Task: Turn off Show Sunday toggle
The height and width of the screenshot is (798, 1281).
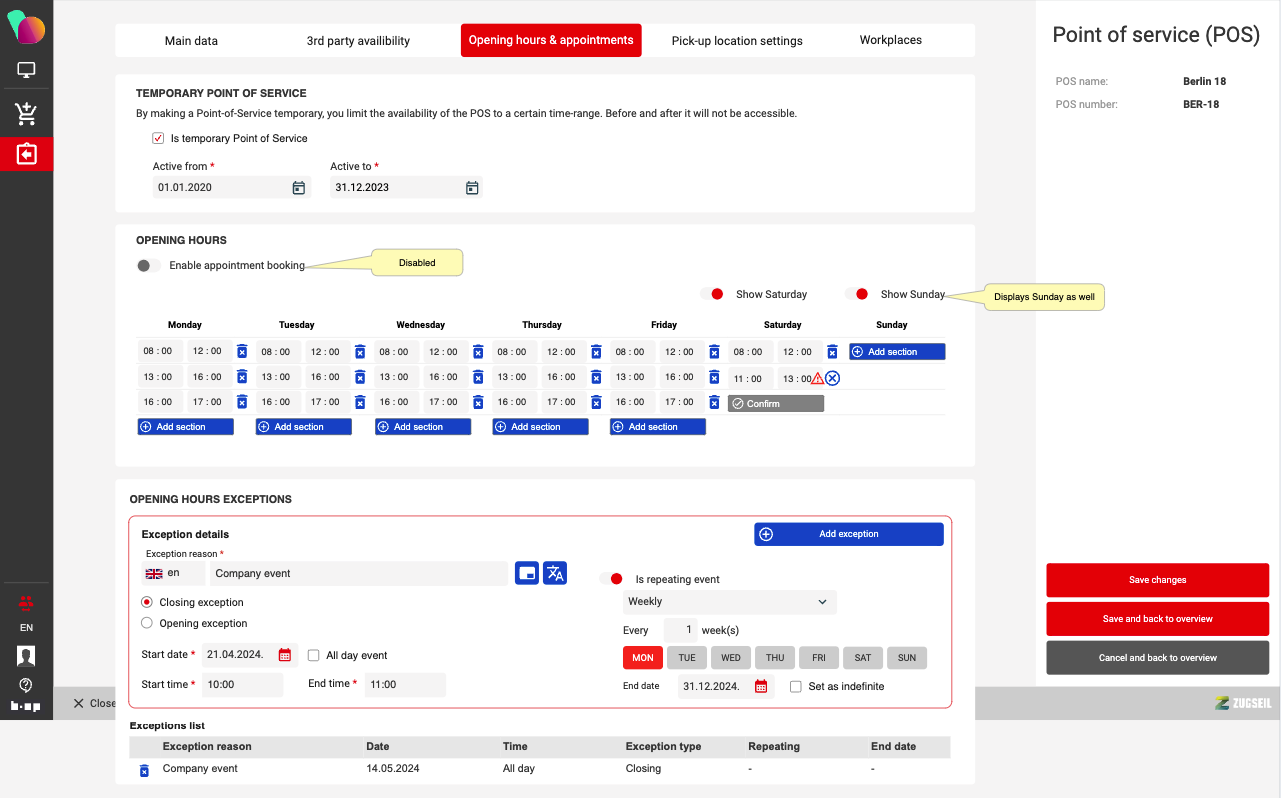Action: pos(856,294)
